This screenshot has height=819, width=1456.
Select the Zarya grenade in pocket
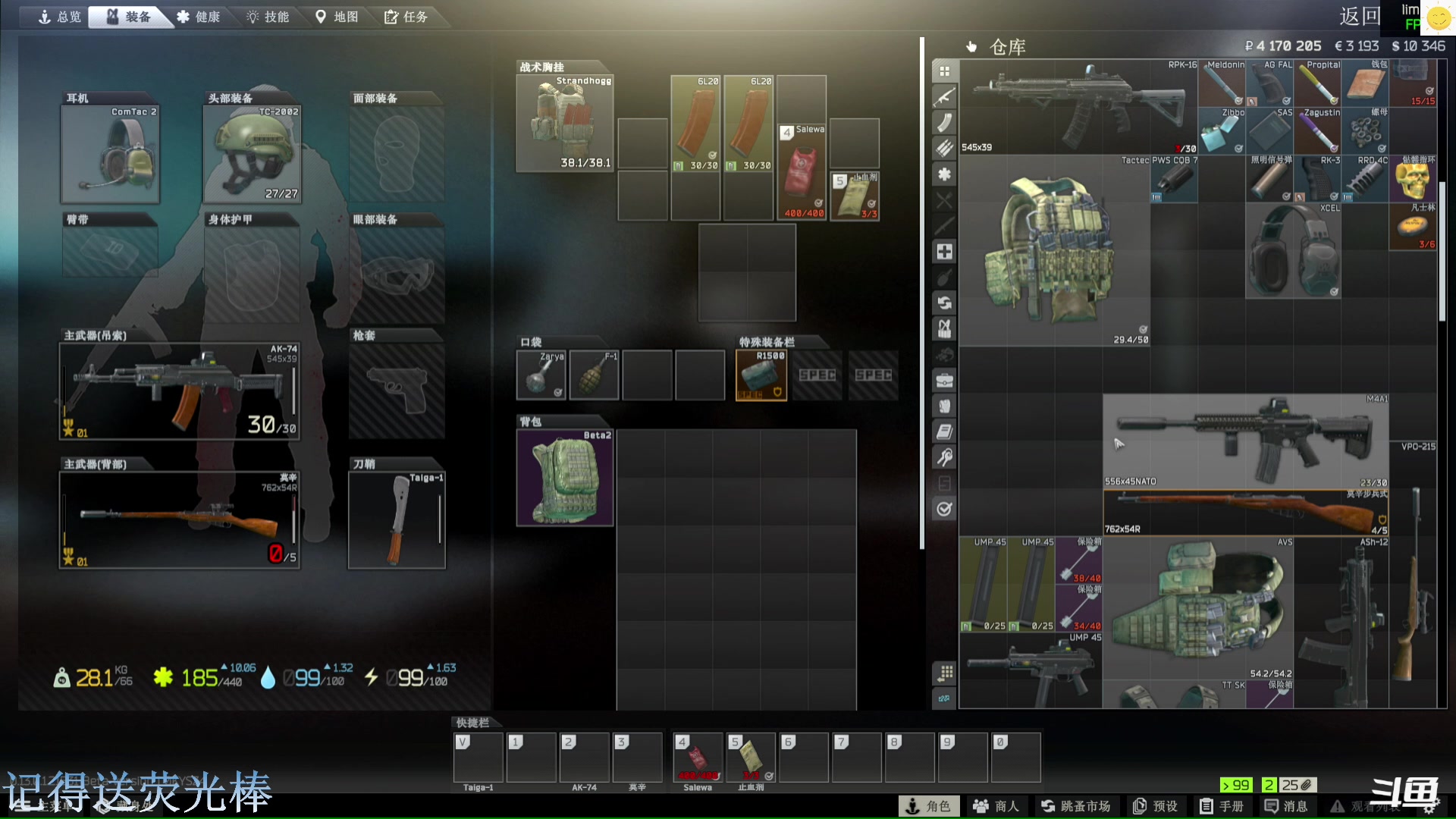(541, 375)
